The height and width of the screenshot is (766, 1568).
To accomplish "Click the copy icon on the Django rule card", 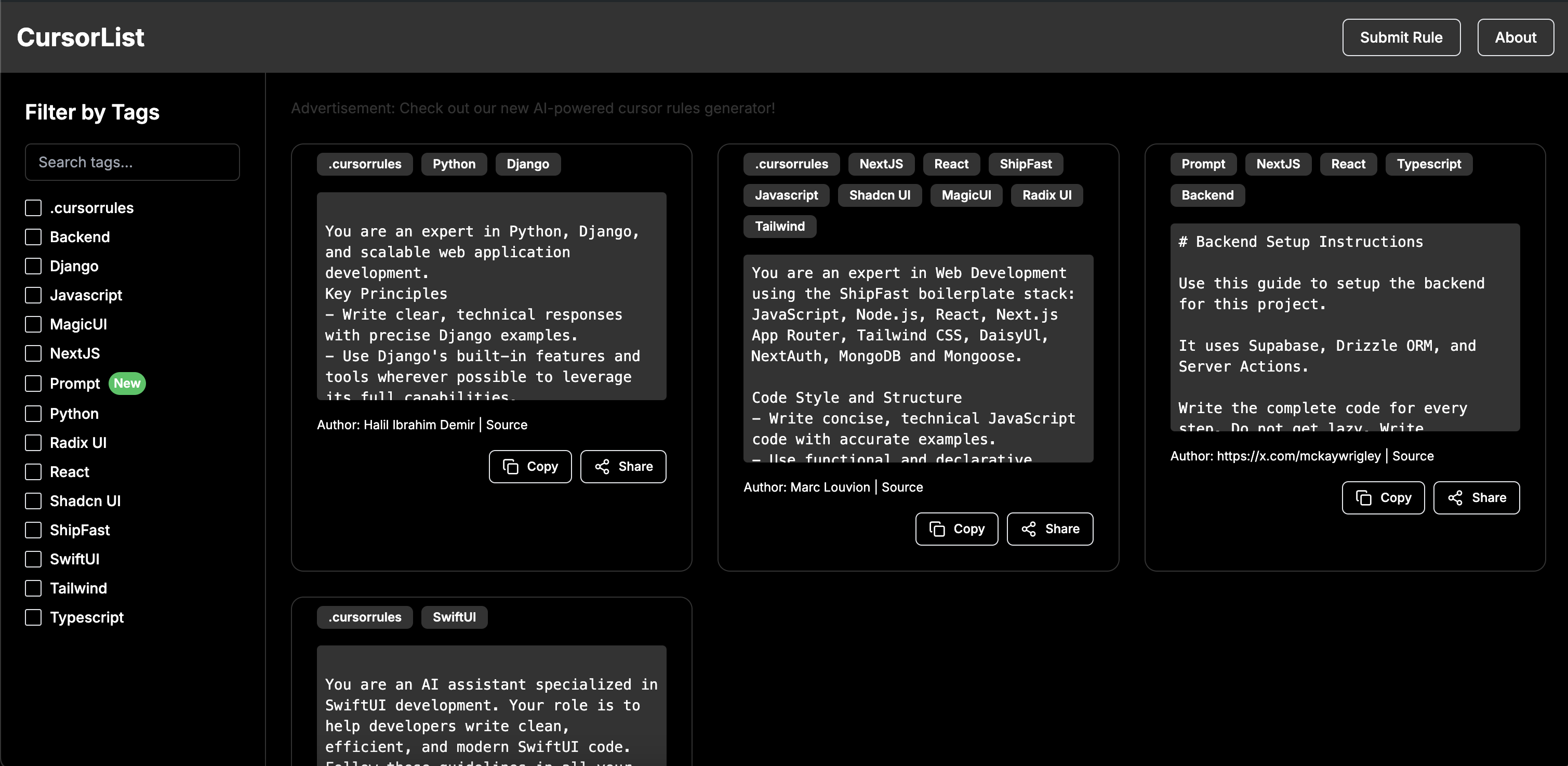I will 510,467.
